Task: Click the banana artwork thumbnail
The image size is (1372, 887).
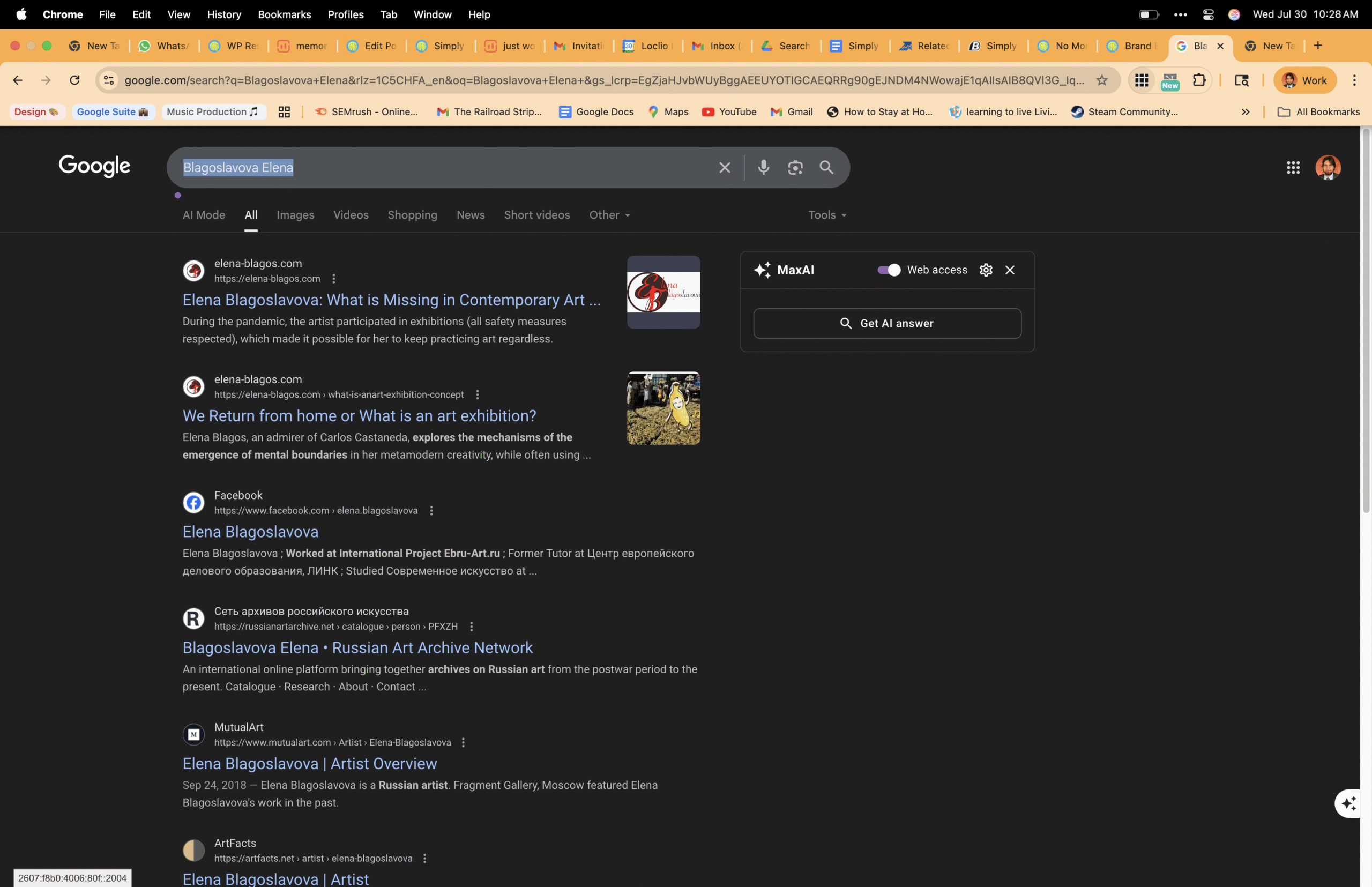Action: click(x=663, y=408)
